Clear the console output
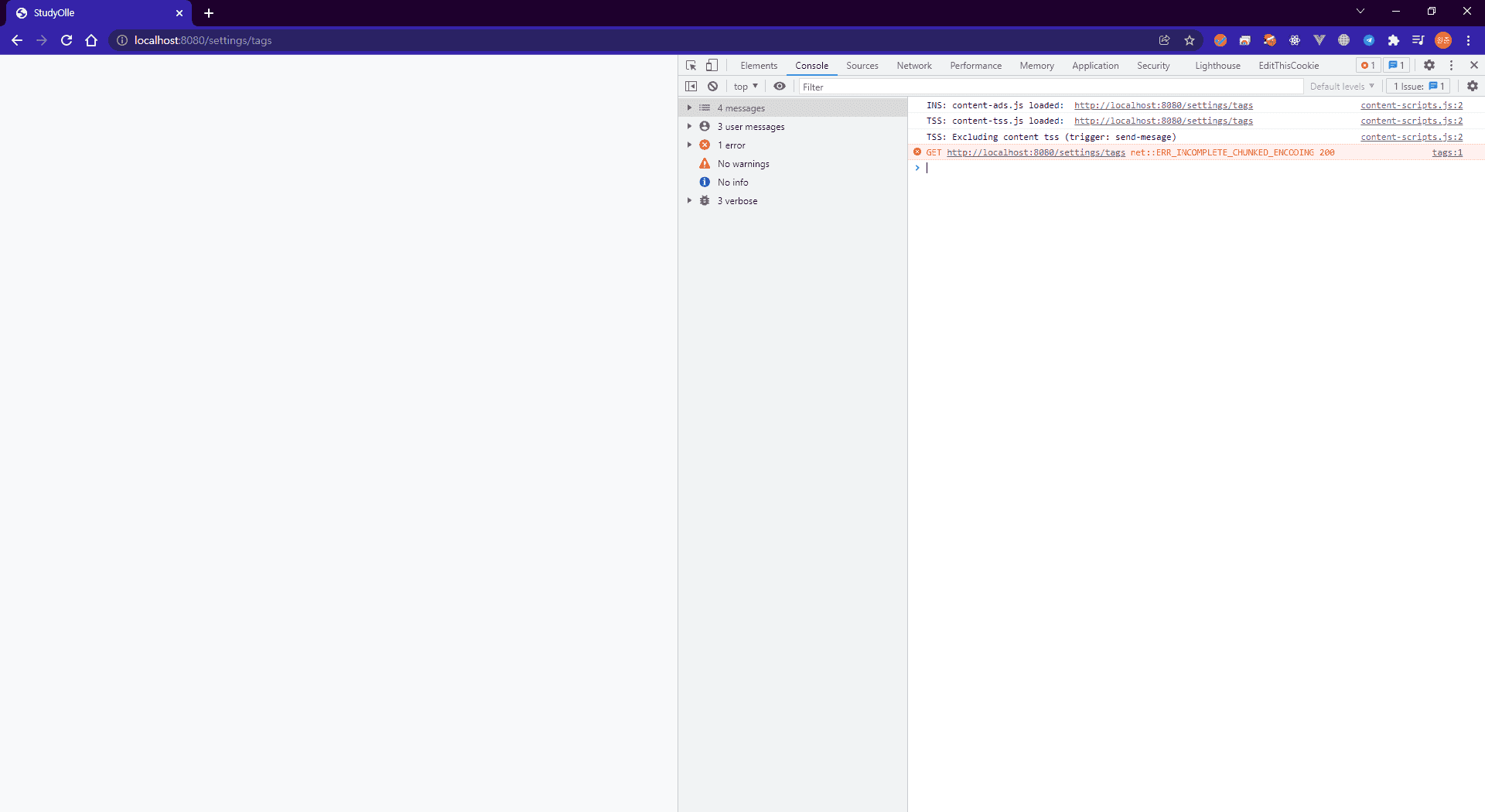 (713, 87)
